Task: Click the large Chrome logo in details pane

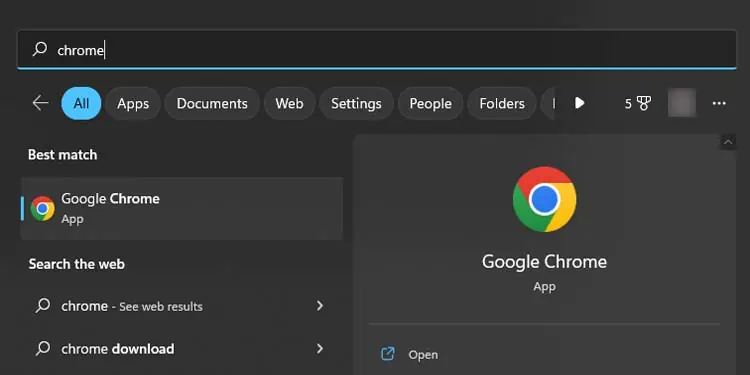Action: (544, 199)
